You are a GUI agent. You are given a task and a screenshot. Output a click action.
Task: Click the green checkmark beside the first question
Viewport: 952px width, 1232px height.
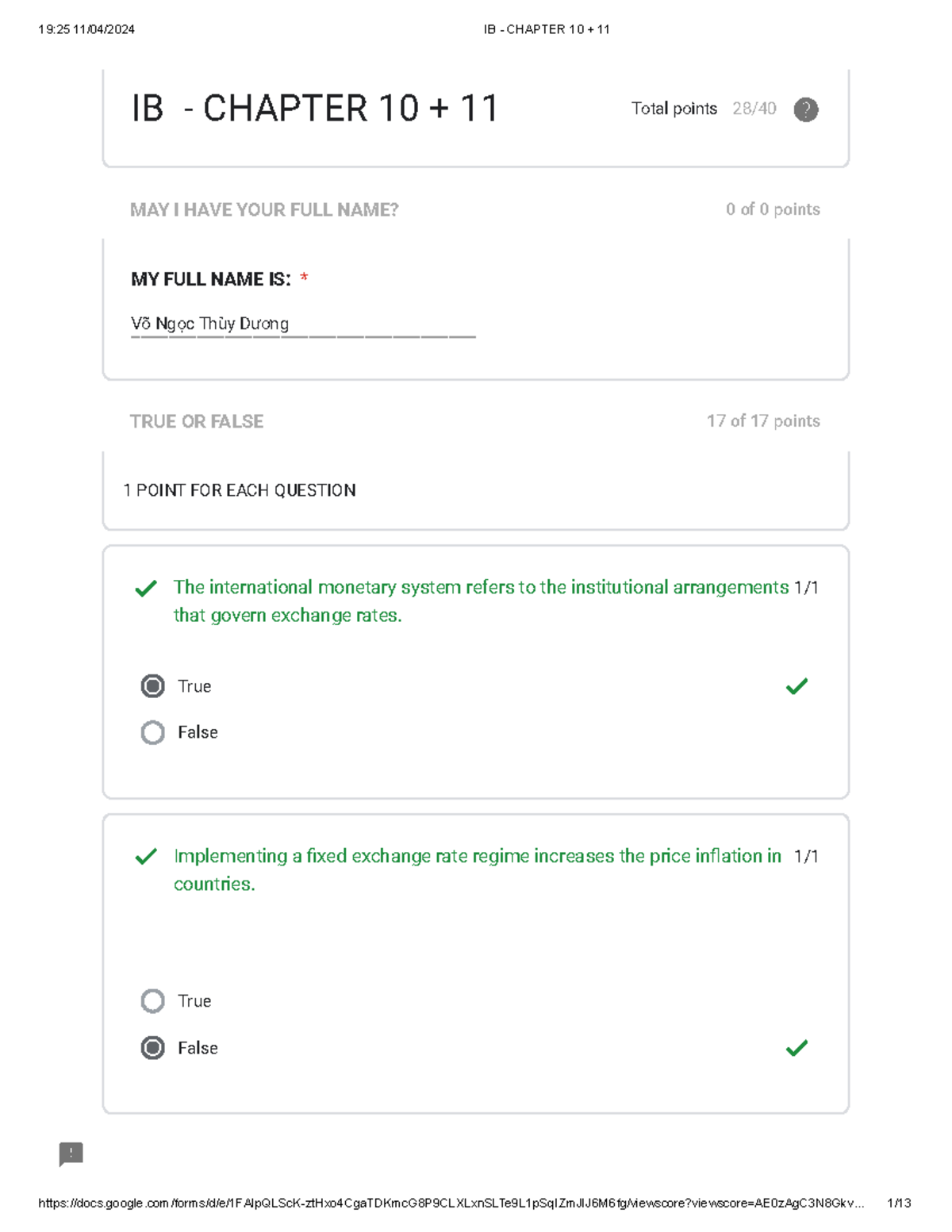pyautogui.click(x=146, y=589)
